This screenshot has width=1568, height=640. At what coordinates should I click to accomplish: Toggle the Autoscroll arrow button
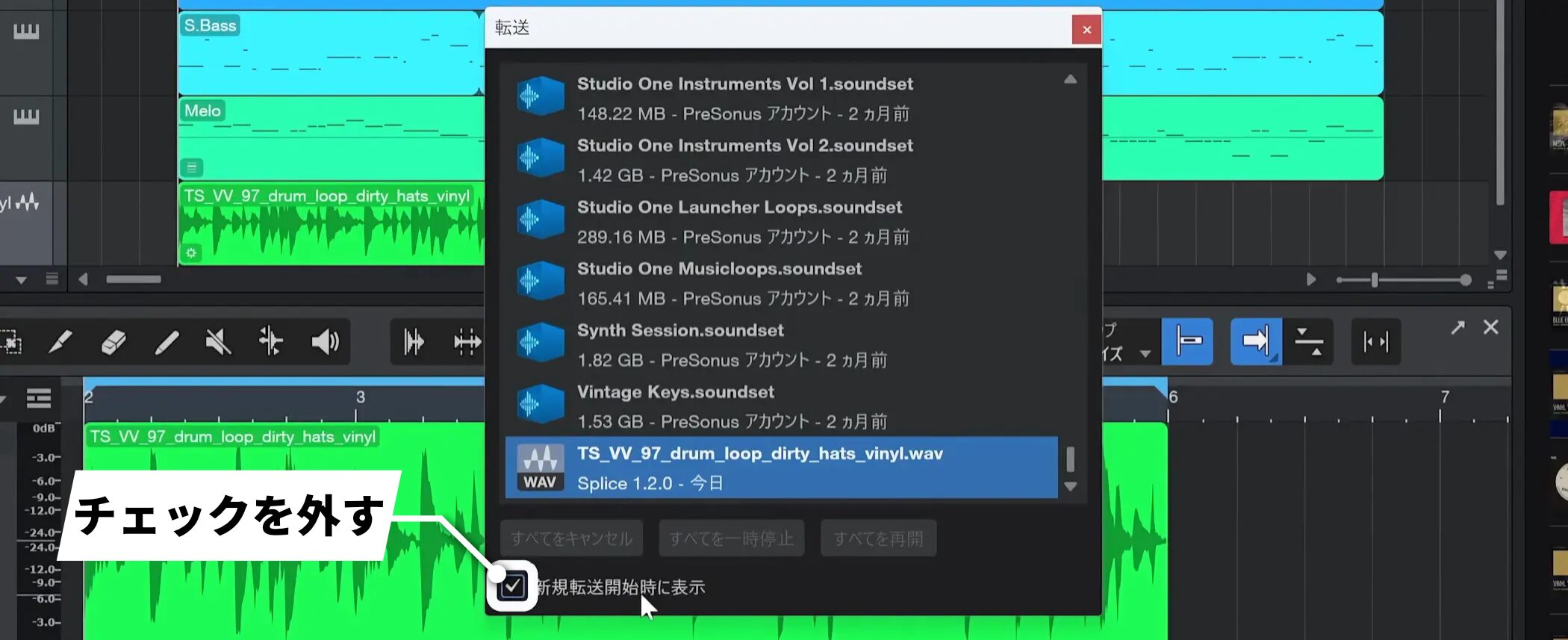click(1256, 341)
